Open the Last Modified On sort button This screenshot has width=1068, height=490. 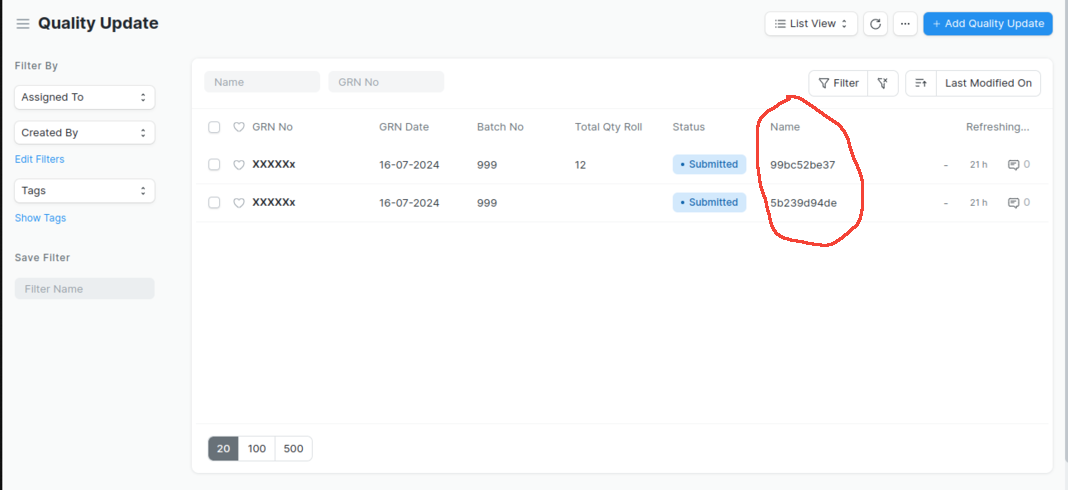pyautogui.click(x=988, y=83)
